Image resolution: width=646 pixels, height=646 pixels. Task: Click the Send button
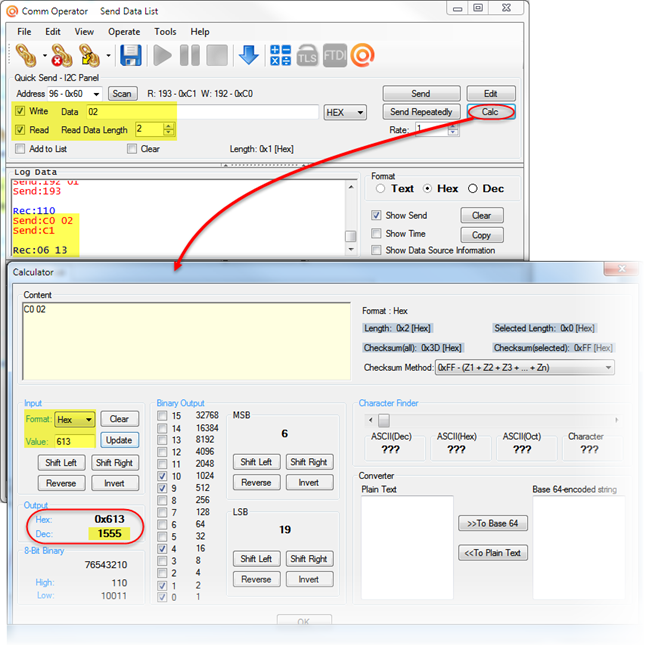point(421,94)
